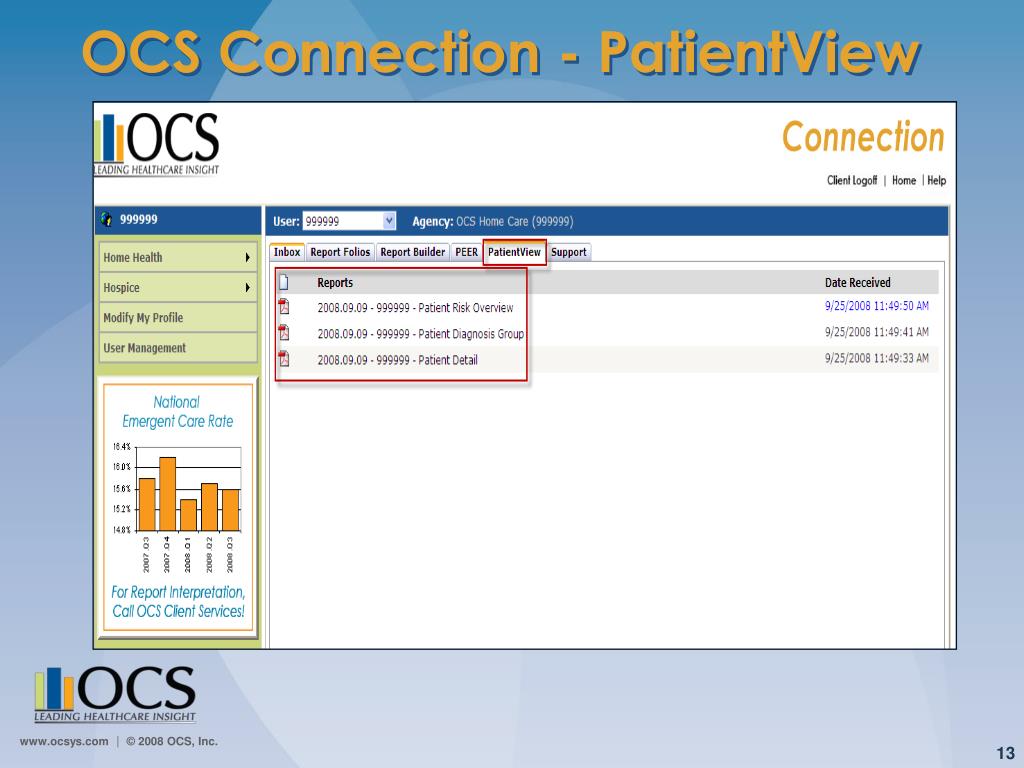Viewport: 1024px width, 768px height.
Task: Click the 999999 sidebar header text
Action: [138, 219]
